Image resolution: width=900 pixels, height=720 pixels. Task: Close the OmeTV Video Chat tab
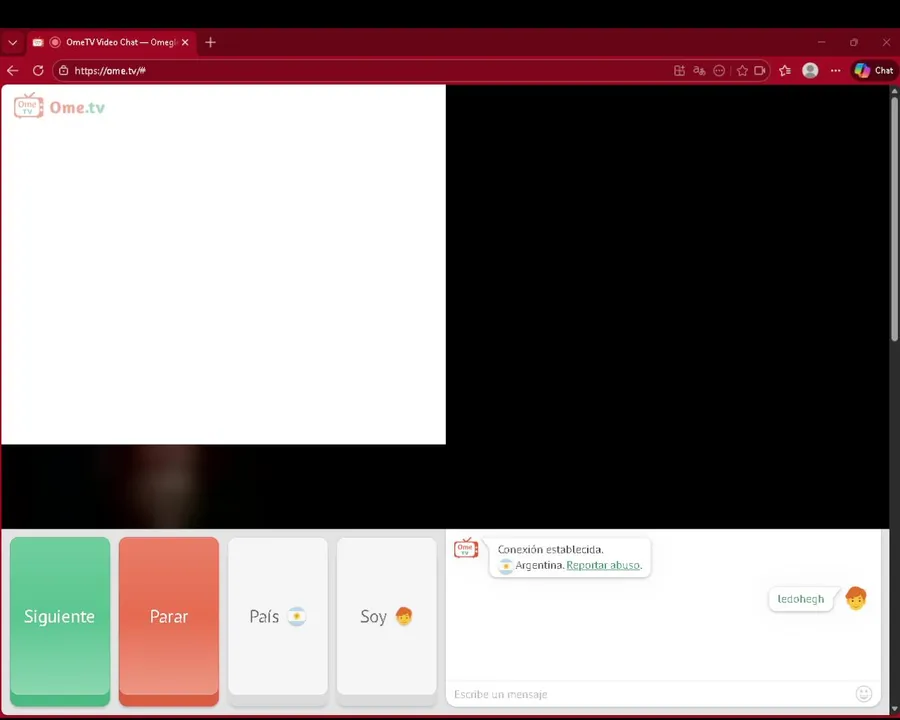pos(185,42)
